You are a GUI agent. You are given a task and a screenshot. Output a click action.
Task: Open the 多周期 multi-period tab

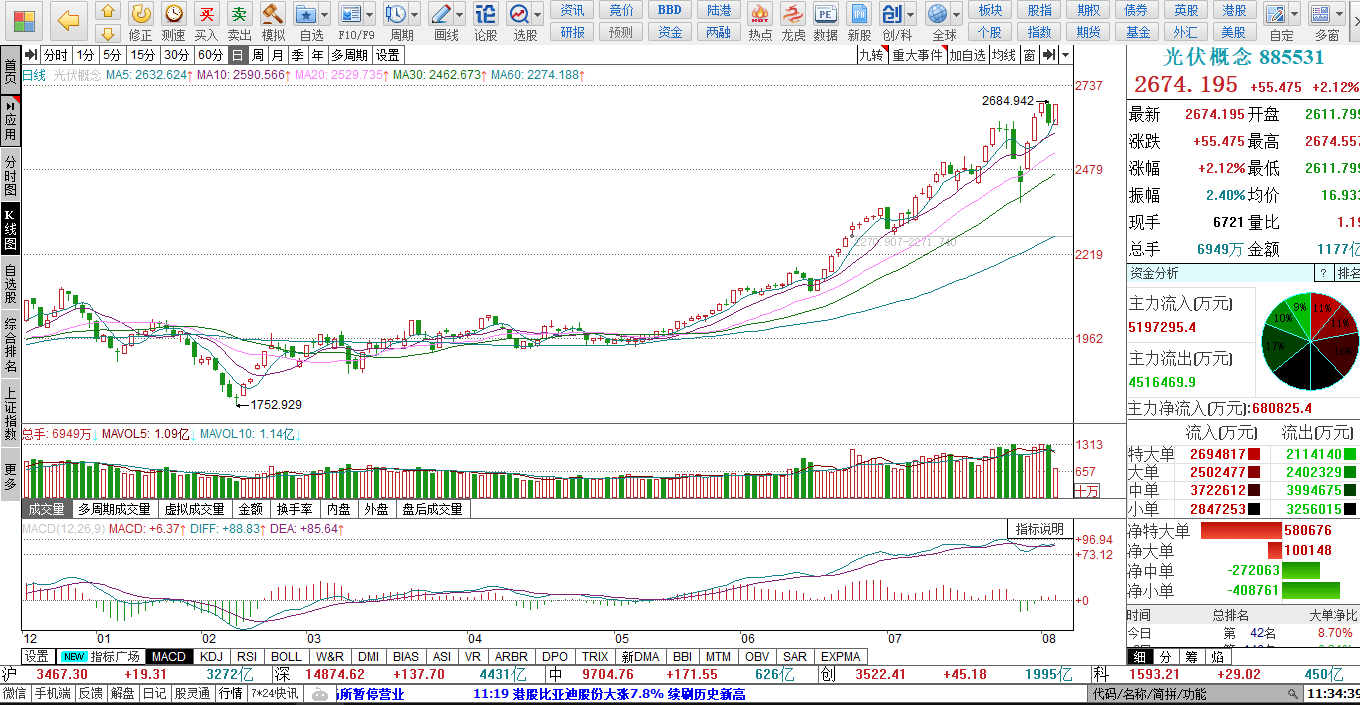tap(350, 55)
